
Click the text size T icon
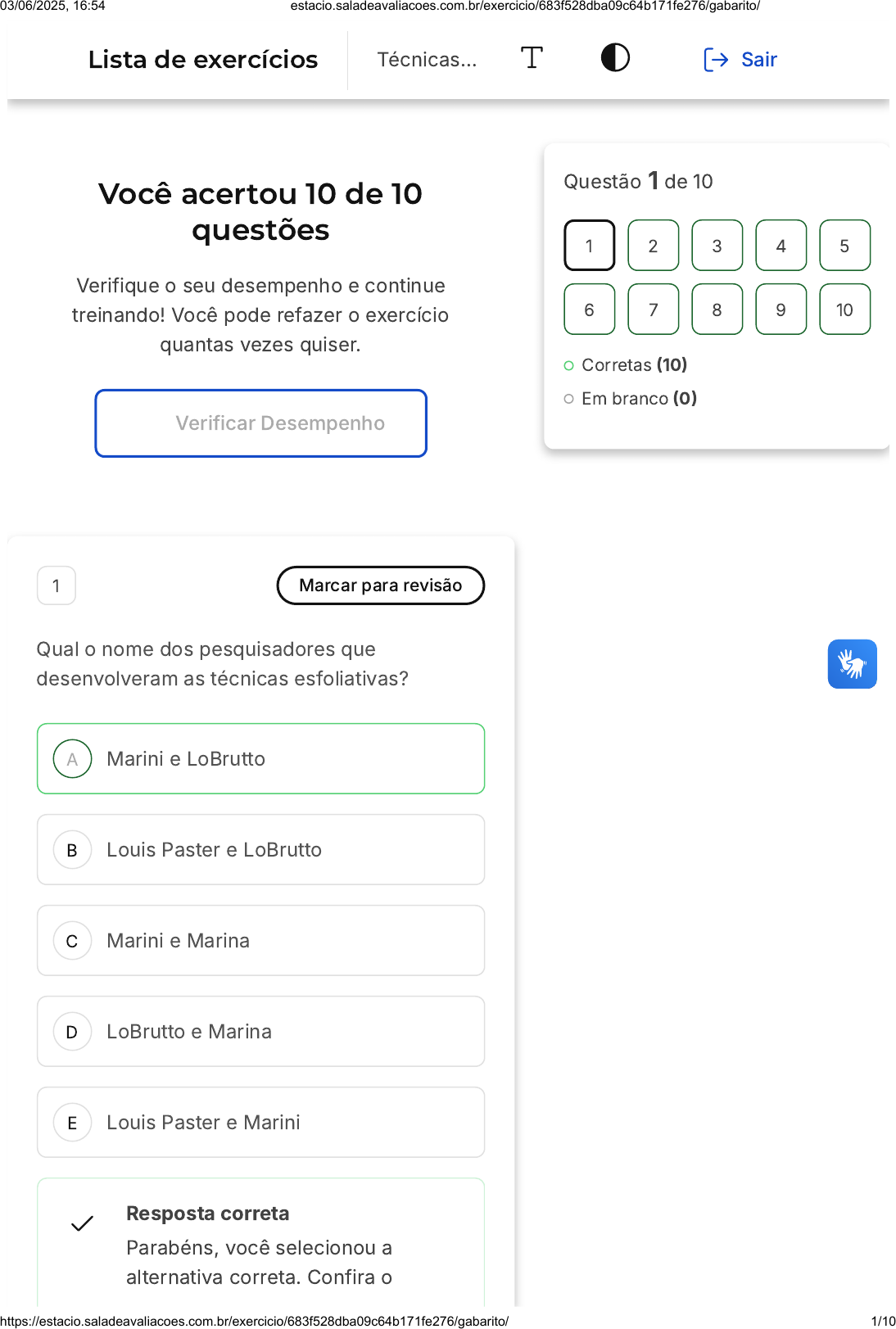point(532,58)
